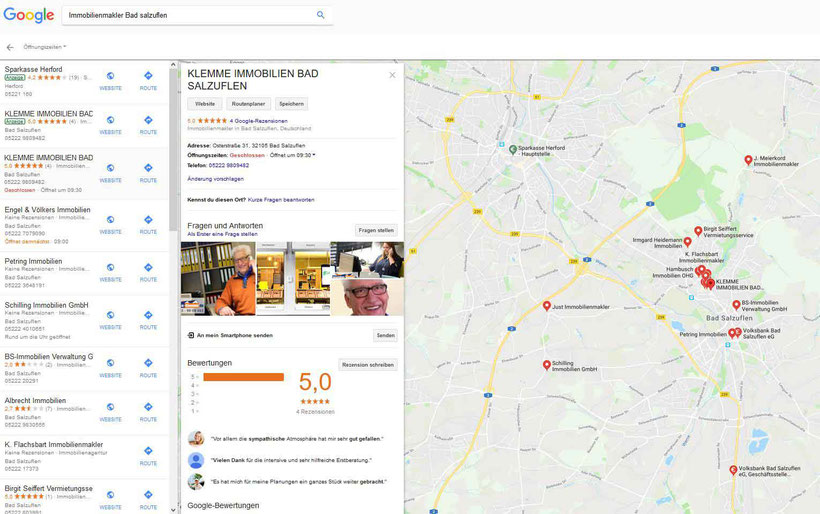Image resolution: width=820 pixels, height=514 pixels.
Task: Click the search magnifier icon
Action: [x=321, y=15]
